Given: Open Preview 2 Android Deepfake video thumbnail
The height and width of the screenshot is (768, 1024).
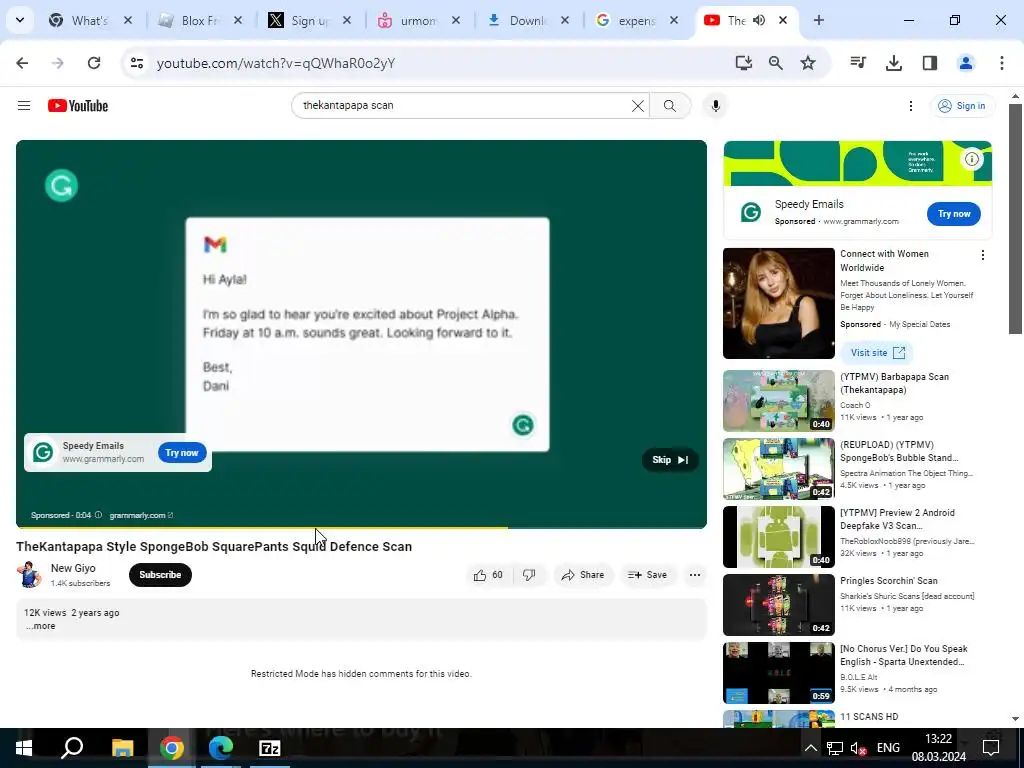Looking at the screenshot, I should tap(778, 537).
